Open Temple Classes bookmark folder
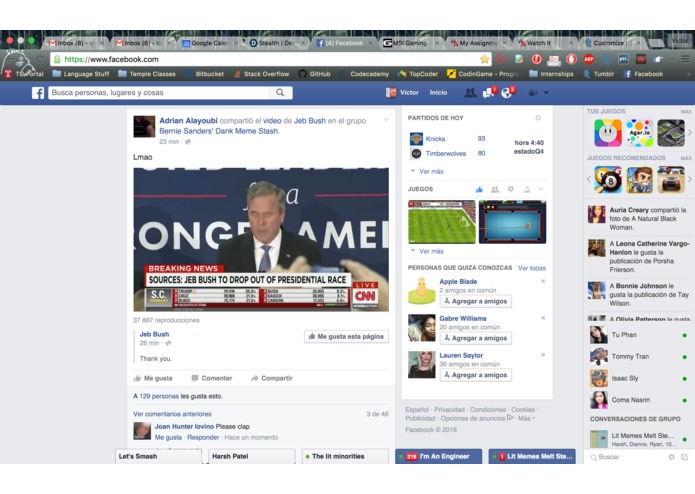This screenshot has height=494, width=695. coord(147,74)
